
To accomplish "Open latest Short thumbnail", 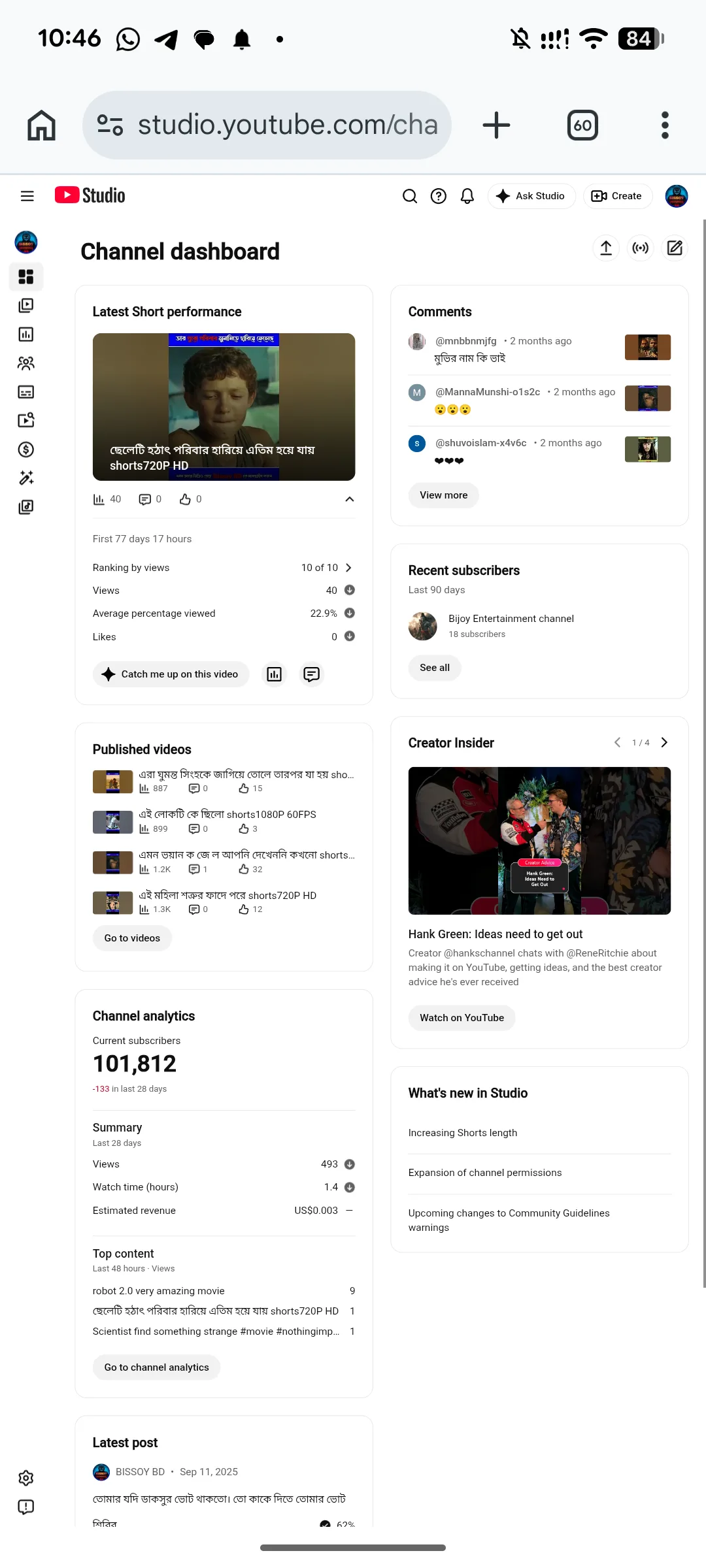I will pos(224,407).
